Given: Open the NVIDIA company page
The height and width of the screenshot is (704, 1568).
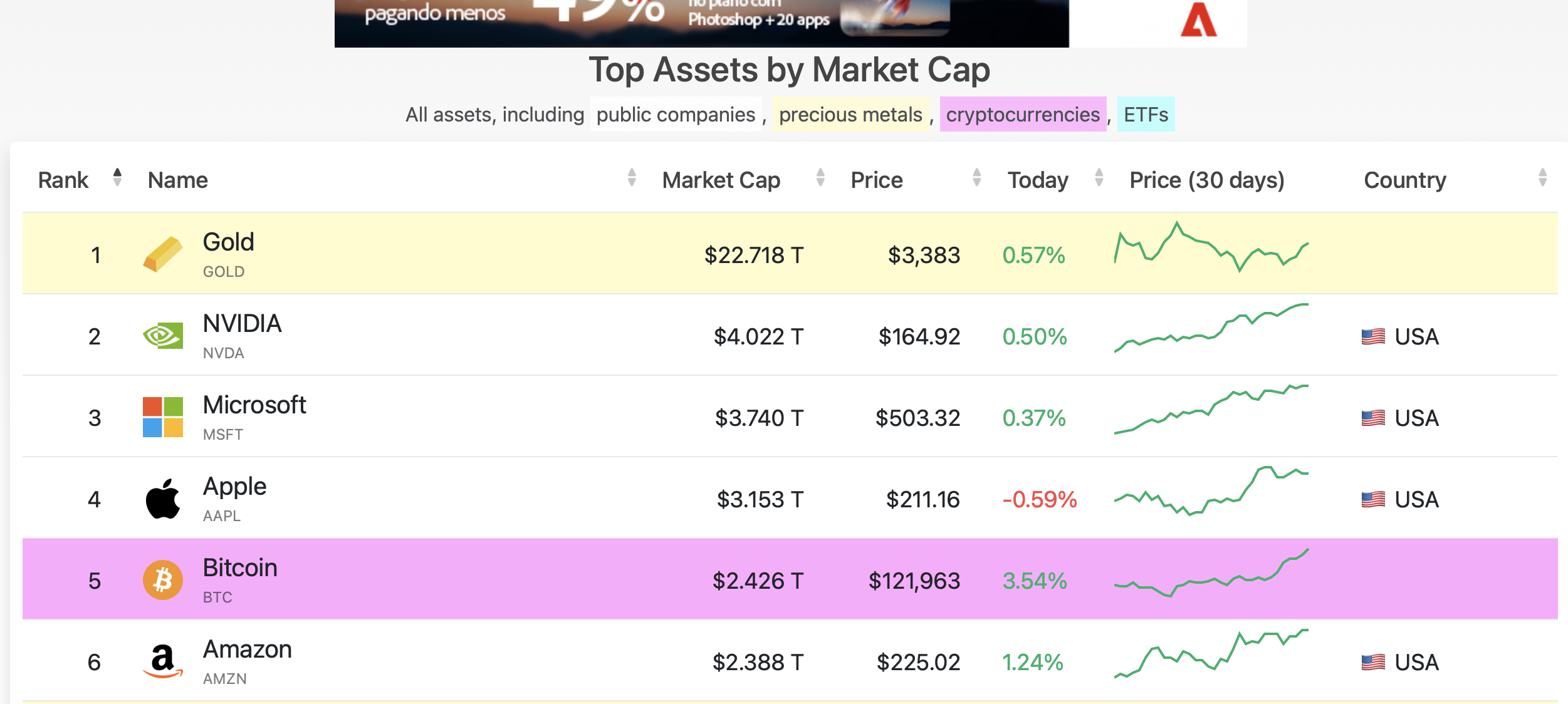Looking at the screenshot, I should point(243,324).
